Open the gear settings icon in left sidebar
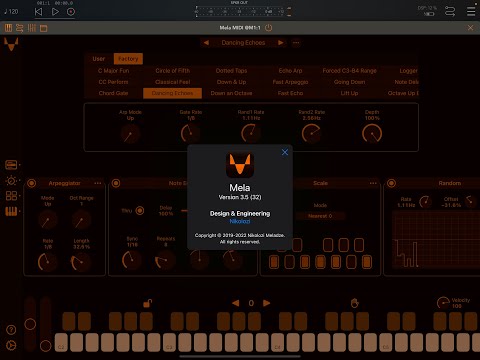 (11, 180)
